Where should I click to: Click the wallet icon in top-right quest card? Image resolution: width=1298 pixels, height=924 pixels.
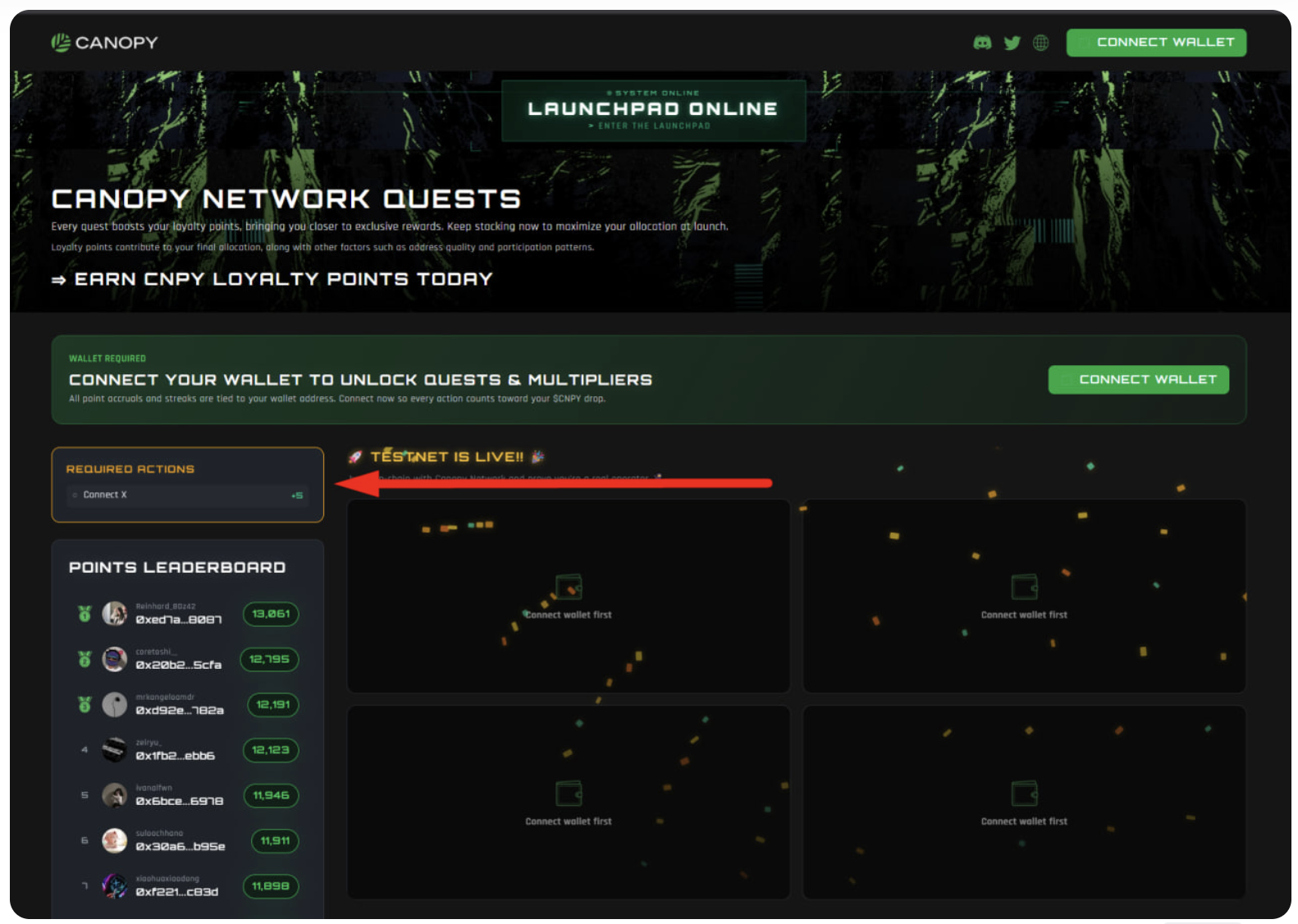[1024, 587]
